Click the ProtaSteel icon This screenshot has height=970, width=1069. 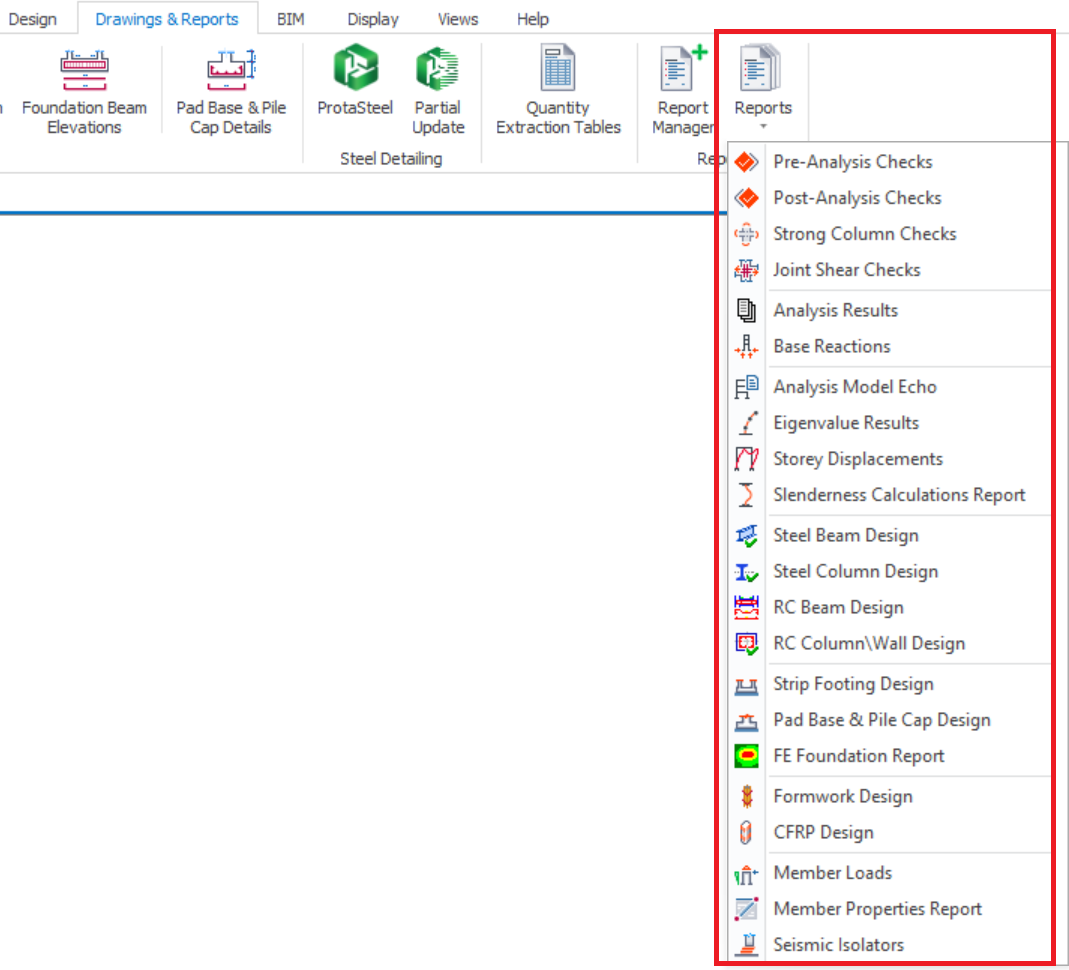coord(355,69)
